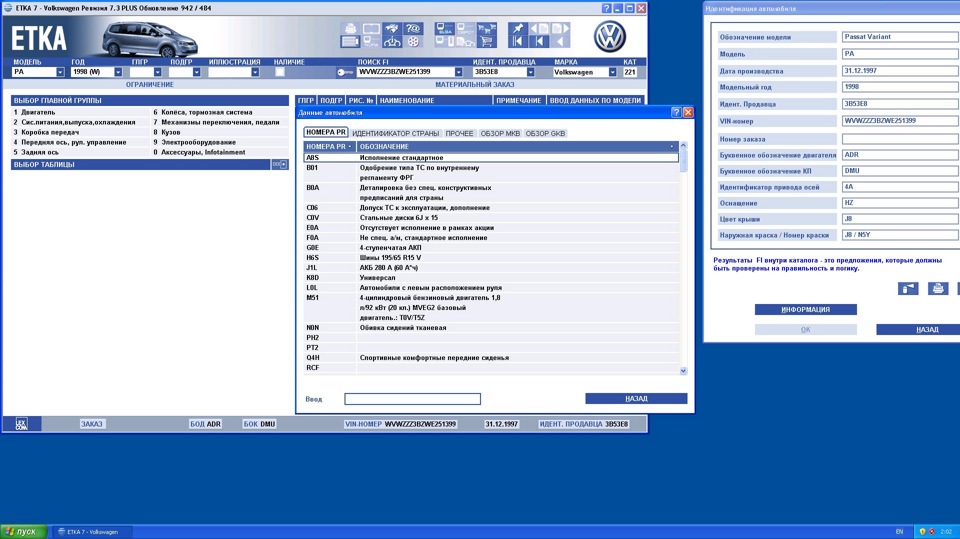
Task: Select the K8D Универсал row
Action: click(491, 277)
